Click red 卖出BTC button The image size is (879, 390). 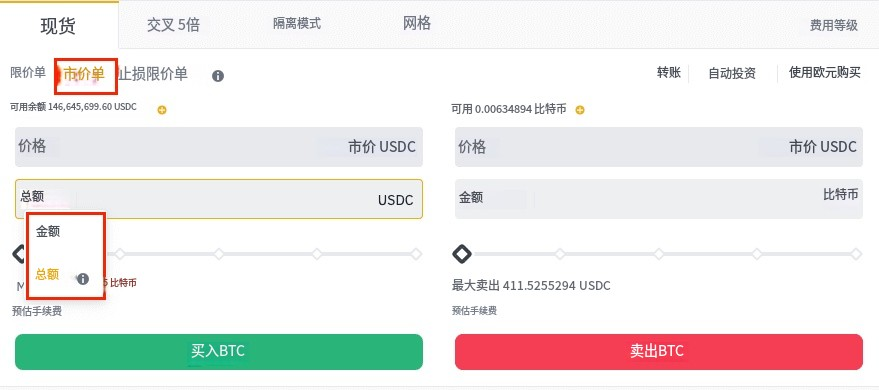click(x=659, y=352)
